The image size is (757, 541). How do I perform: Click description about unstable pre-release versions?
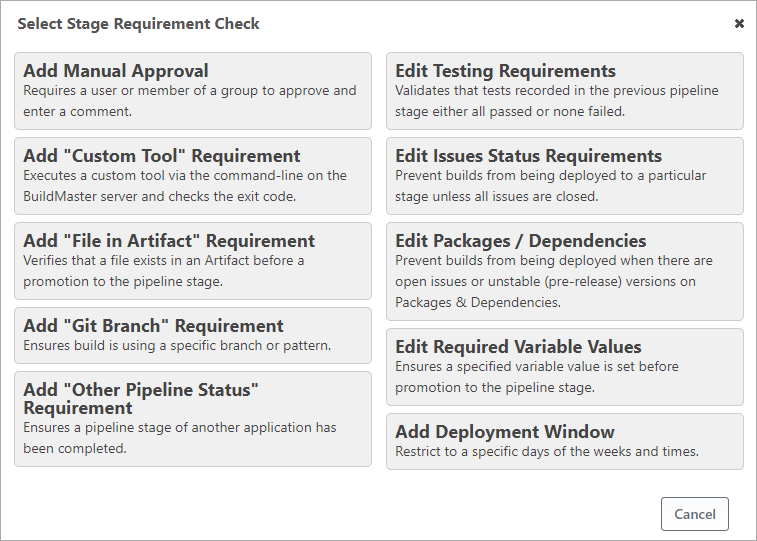tap(553, 282)
